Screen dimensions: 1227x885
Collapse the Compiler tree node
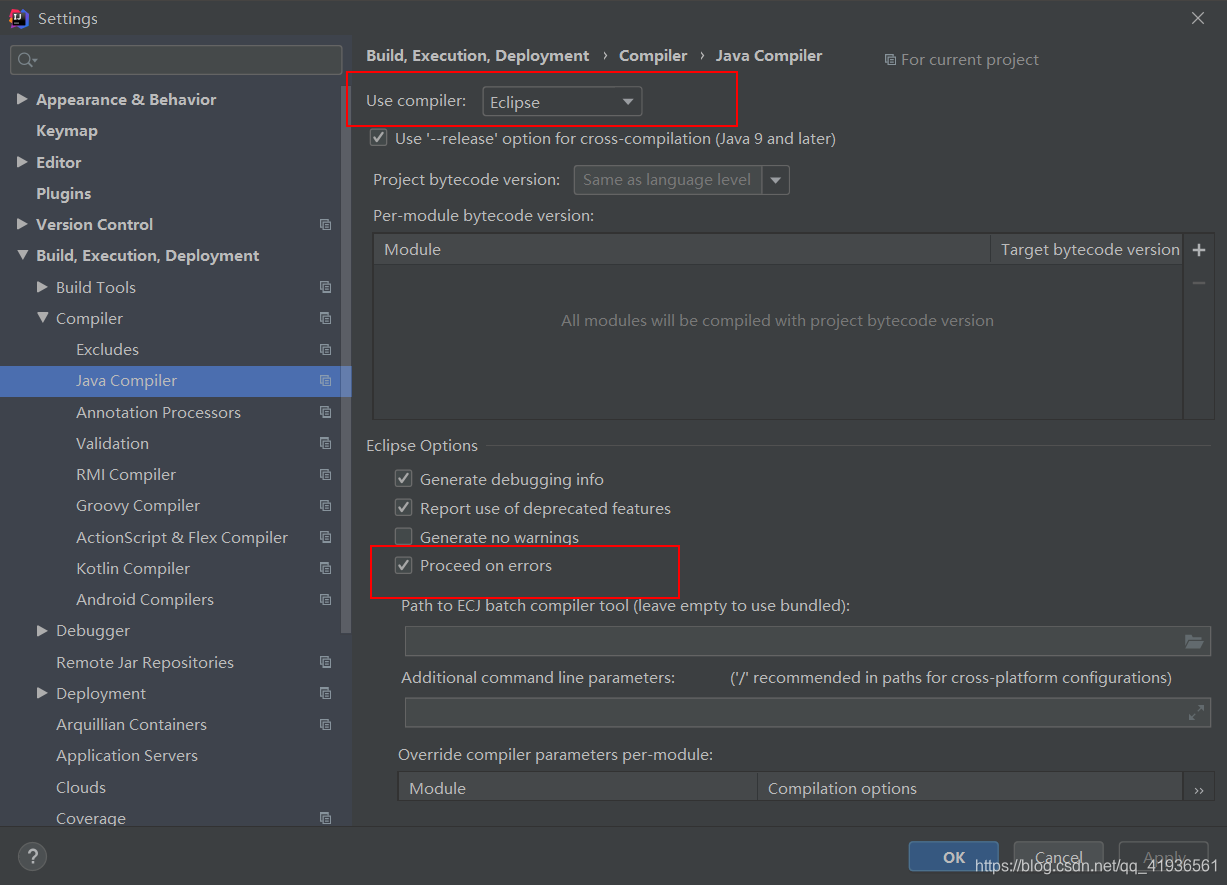coord(42,318)
